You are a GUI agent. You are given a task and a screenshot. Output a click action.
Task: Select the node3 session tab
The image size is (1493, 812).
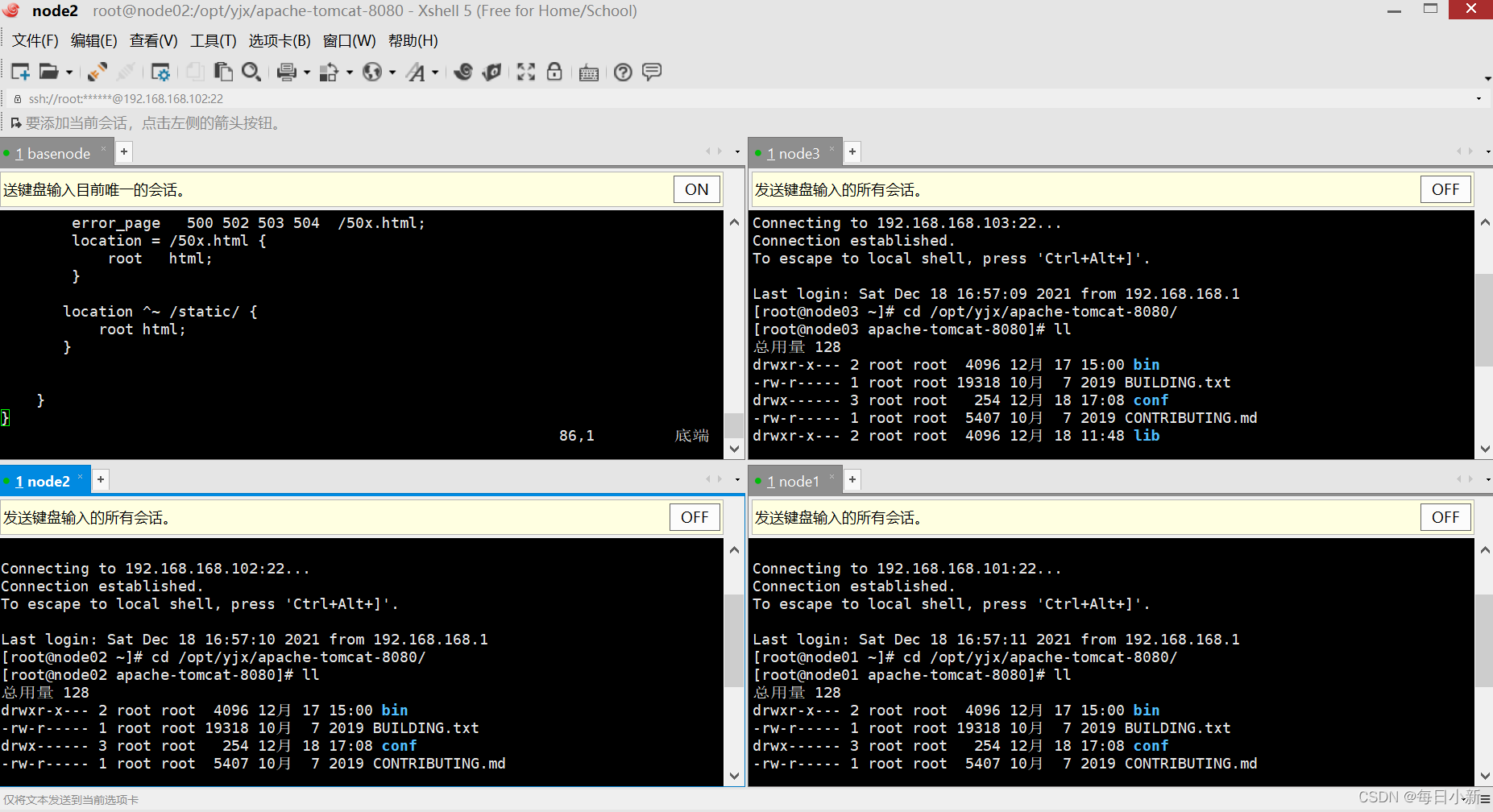pyautogui.click(x=794, y=153)
